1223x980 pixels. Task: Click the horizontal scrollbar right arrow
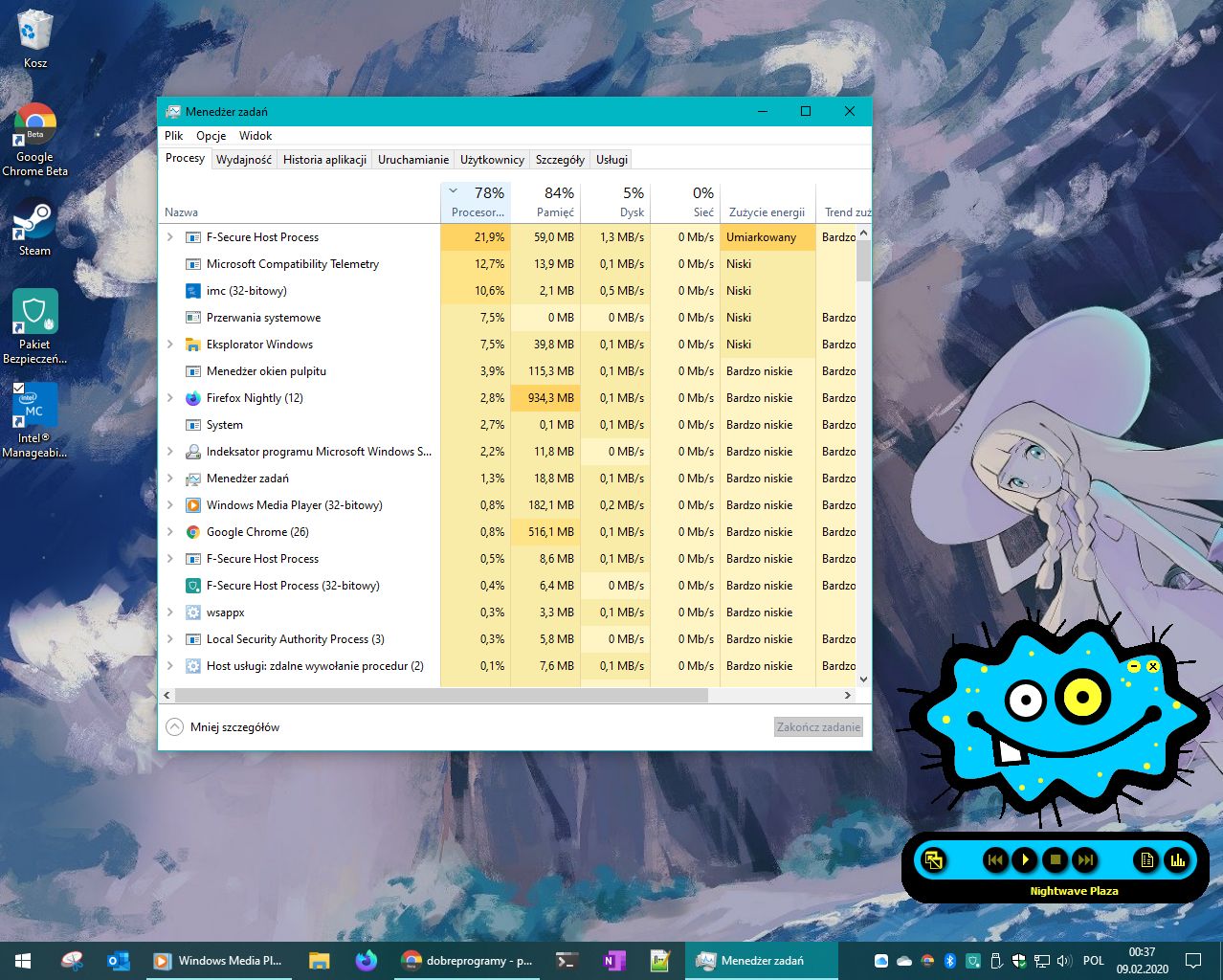pyautogui.click(x=848, y=695)
